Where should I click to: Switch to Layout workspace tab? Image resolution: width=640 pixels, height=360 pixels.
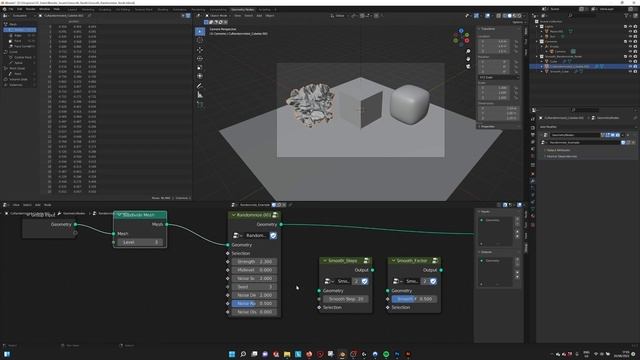click(x=72, y=9)
